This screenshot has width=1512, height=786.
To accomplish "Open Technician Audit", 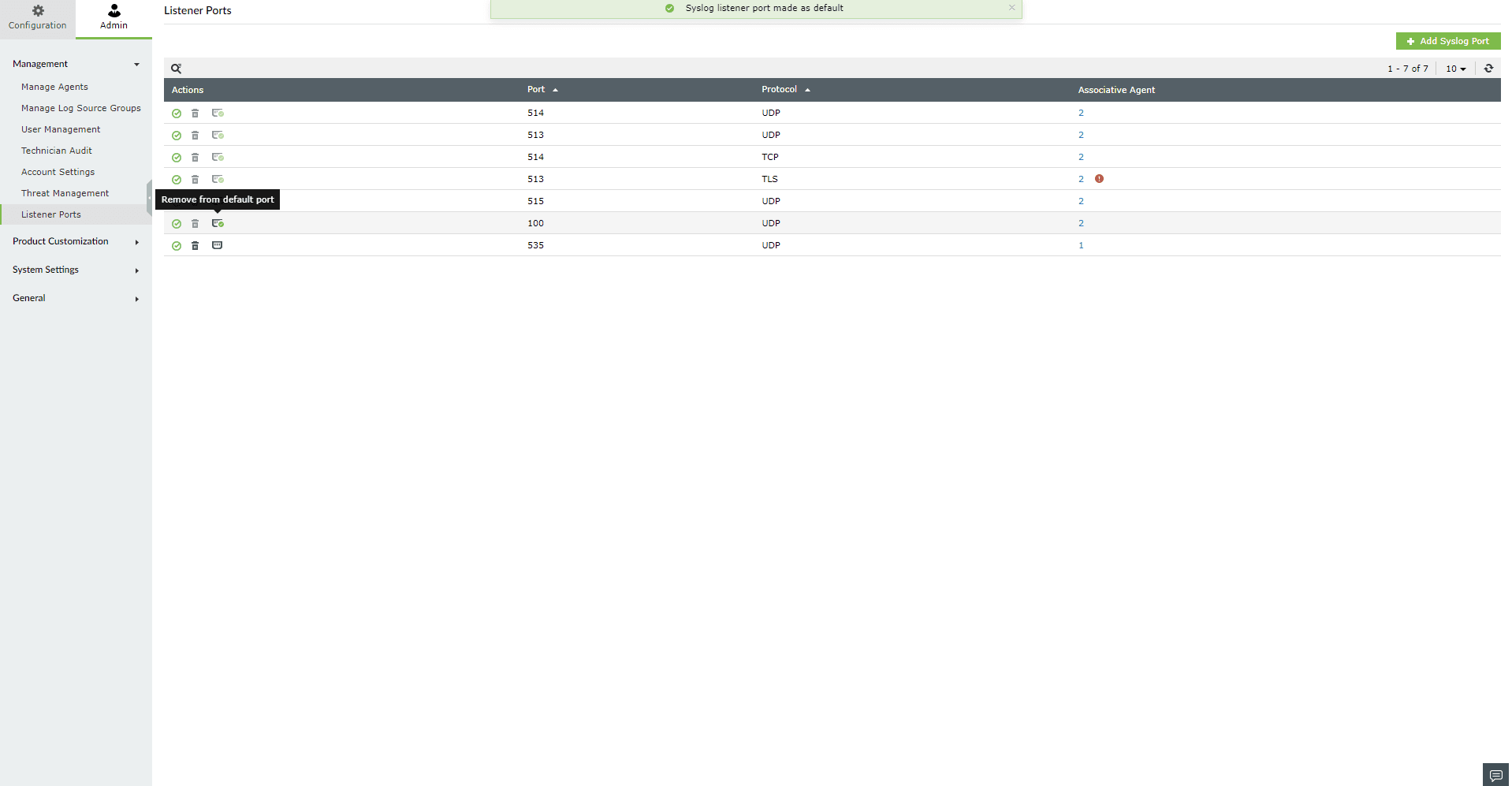I will [x=56, y=151].
